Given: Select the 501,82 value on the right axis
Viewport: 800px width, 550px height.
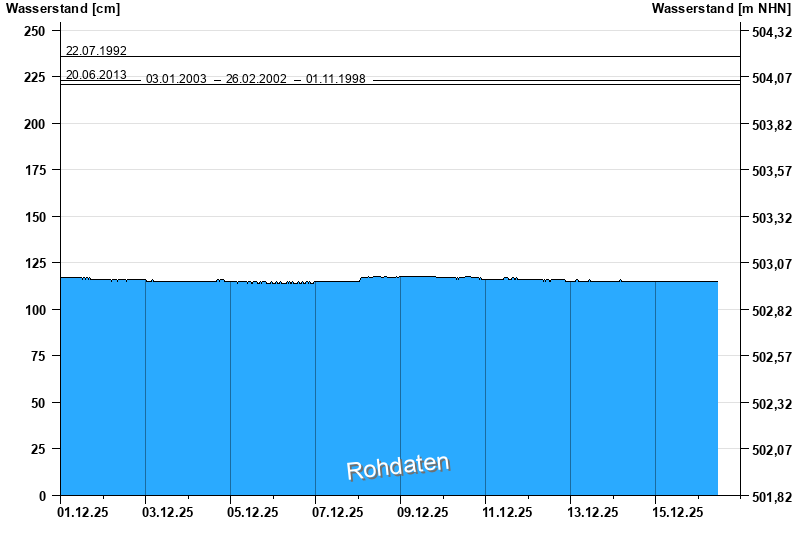Looking at the screenshot, I should [771, 496].
